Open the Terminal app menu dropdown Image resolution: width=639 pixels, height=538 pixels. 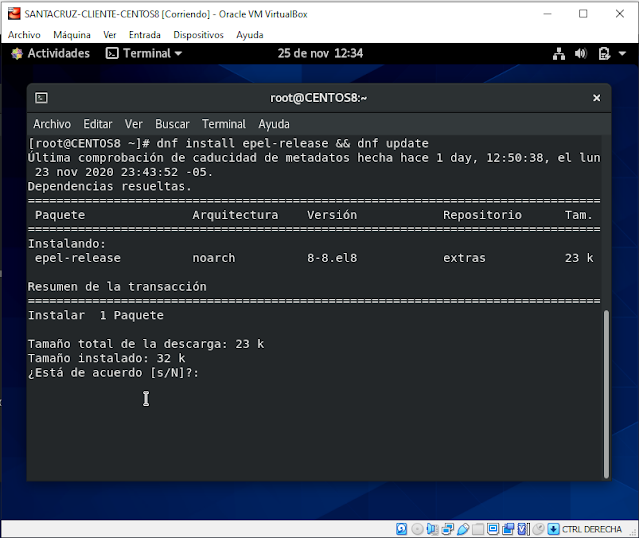[144, 53]
